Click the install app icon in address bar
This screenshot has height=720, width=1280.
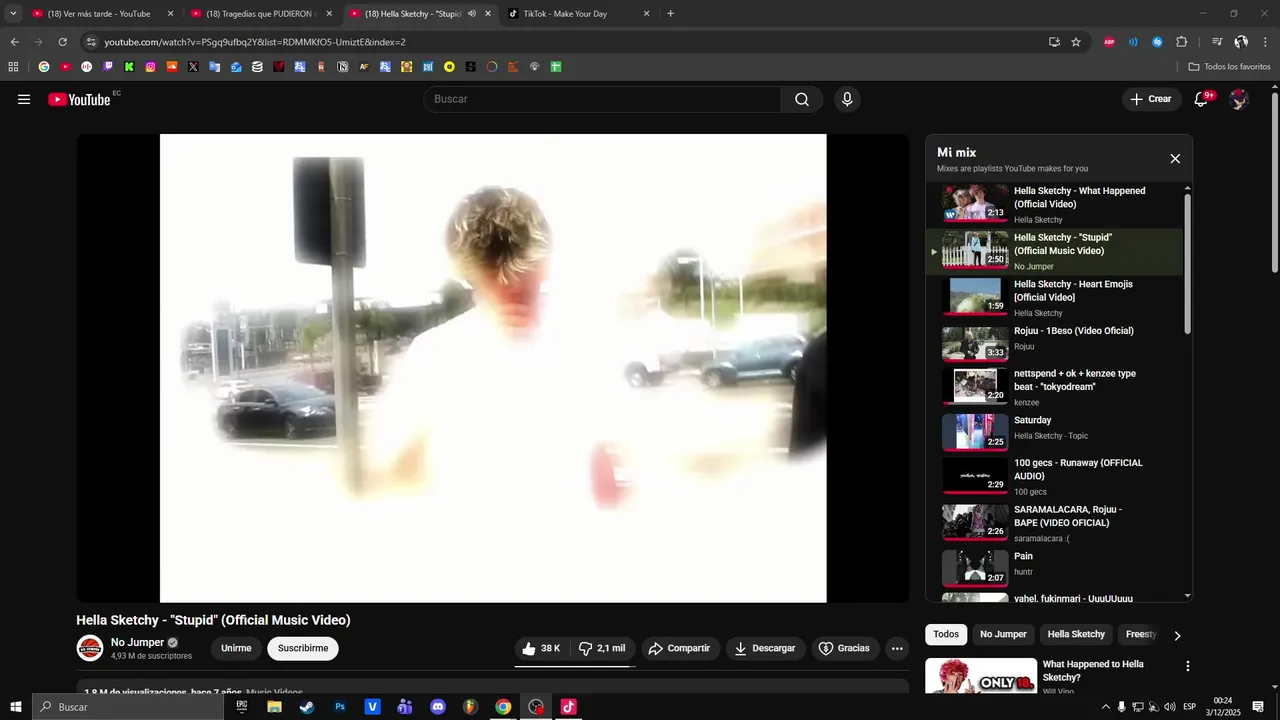pos(1054,42)
